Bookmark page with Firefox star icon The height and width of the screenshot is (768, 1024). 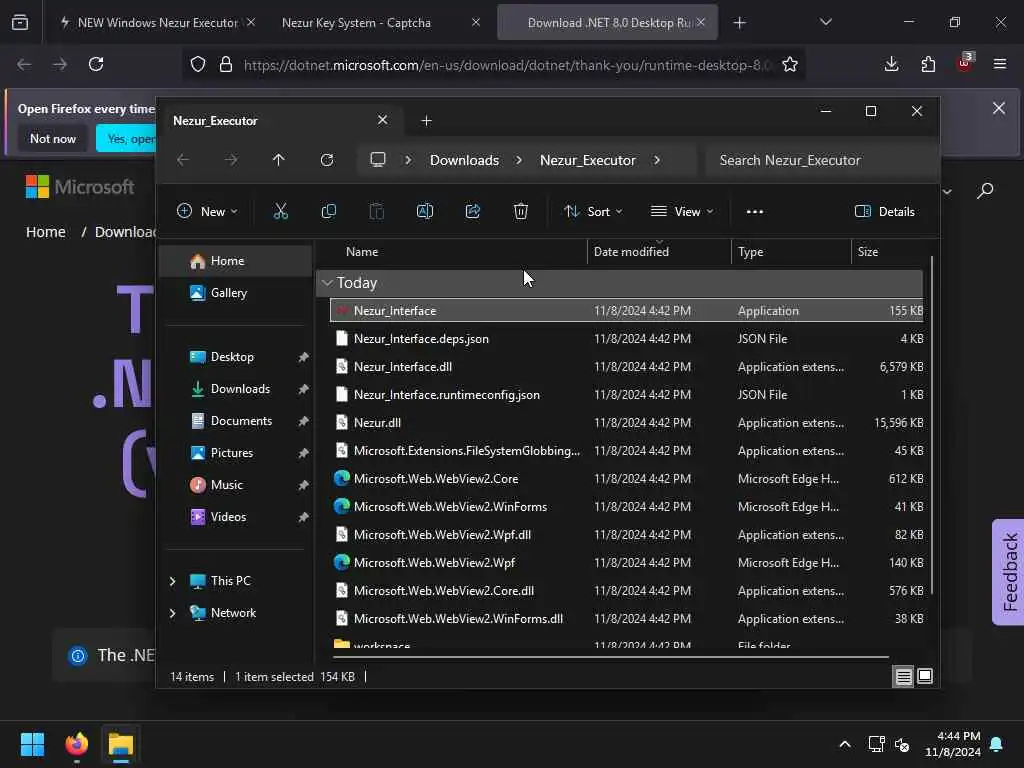tap(790, 64)
